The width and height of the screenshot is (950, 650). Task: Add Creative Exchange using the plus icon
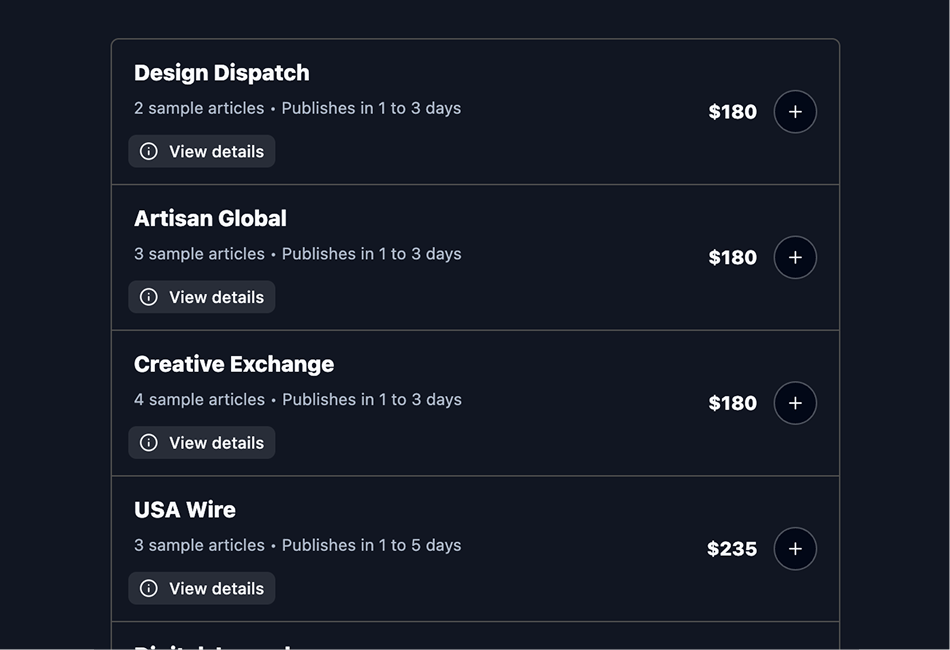(x=795, y=403)
